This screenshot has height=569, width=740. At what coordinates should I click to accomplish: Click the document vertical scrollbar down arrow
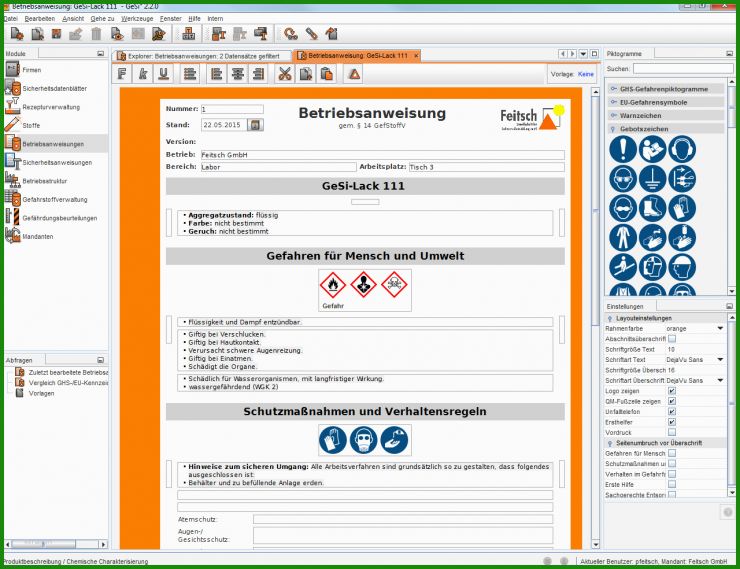click(x=596, y=544)
